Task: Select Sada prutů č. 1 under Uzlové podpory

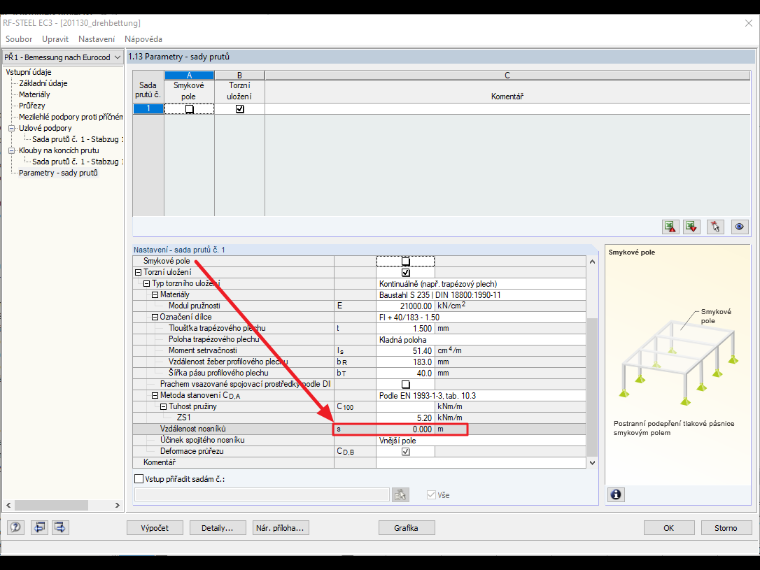Action: [78, 139]
